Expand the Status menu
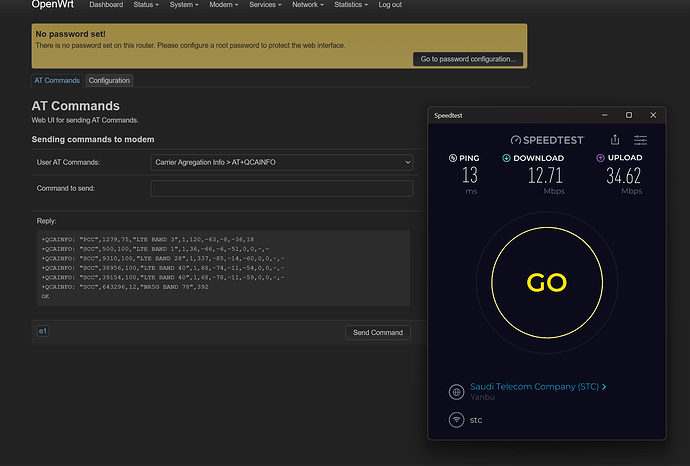 point(146,5)
